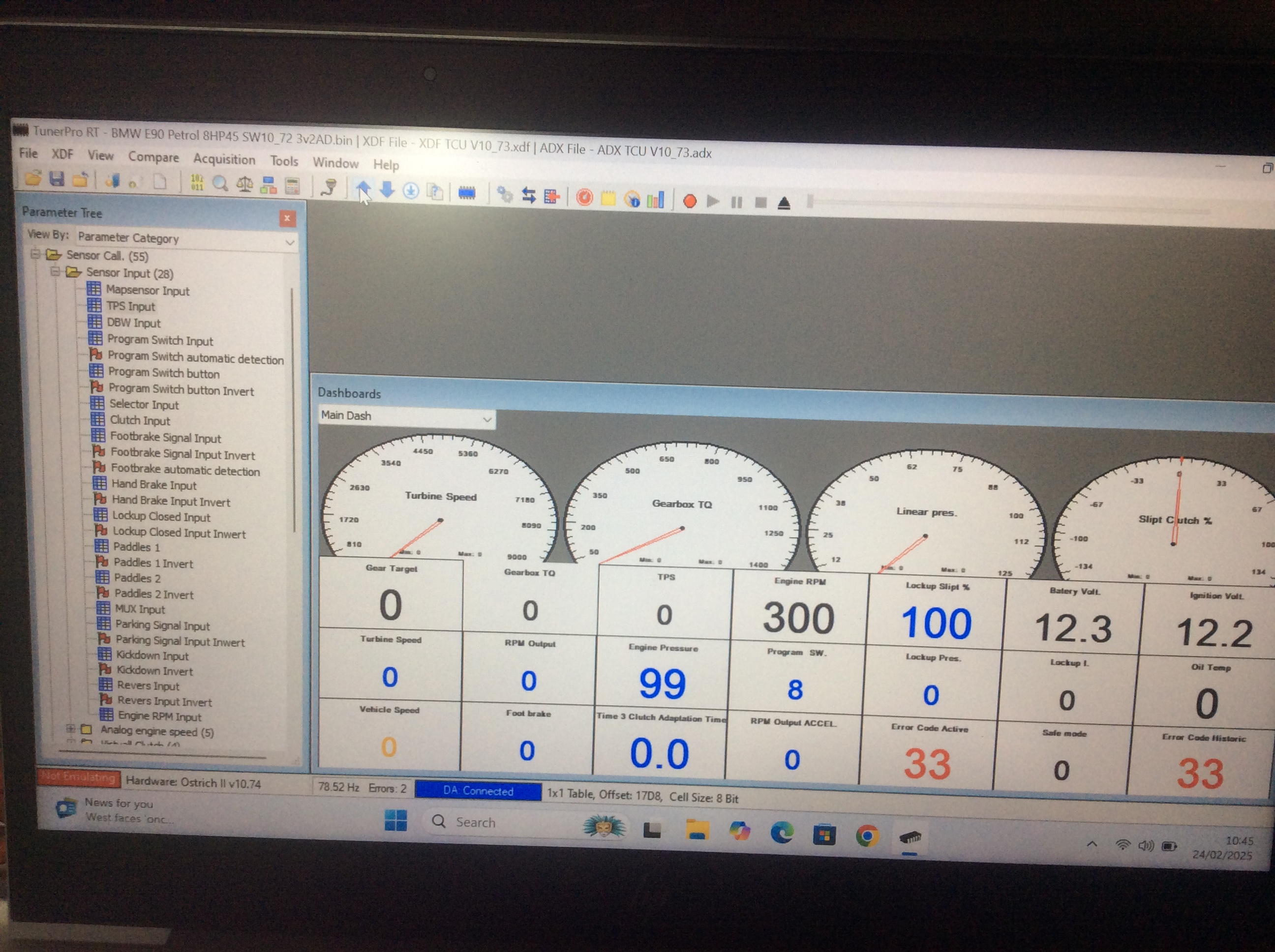
Task: Select Program Switch automatic detection flag
Action: pos(195,358)
